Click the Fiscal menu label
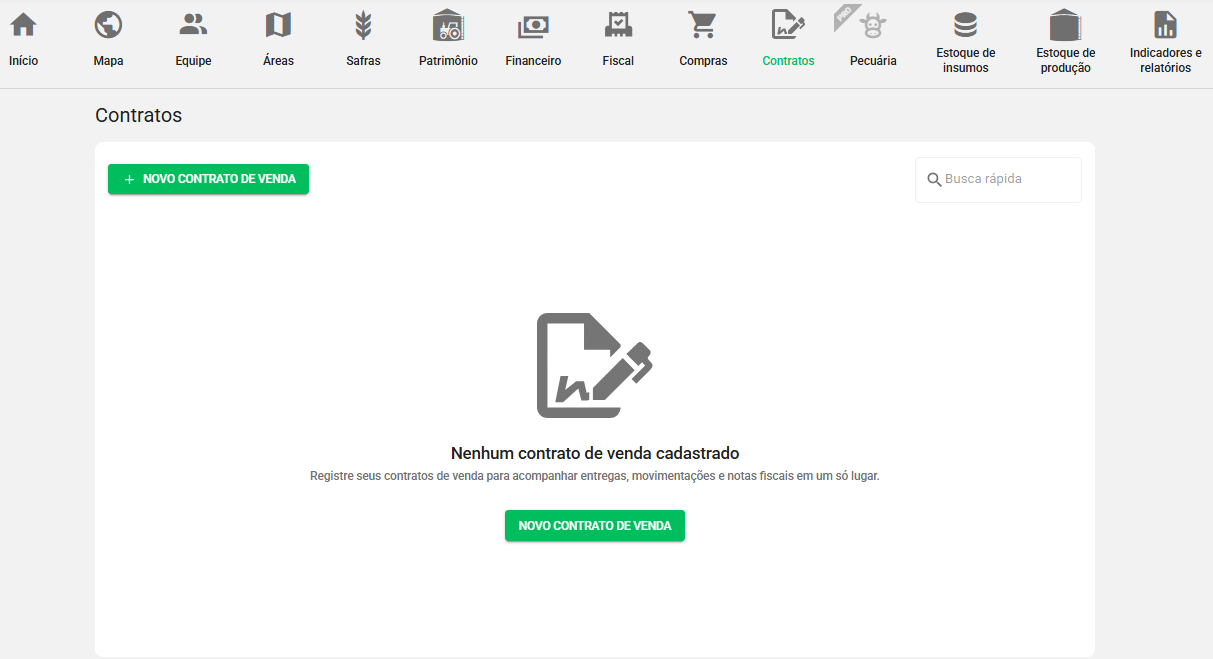 (x=618, y=61)
